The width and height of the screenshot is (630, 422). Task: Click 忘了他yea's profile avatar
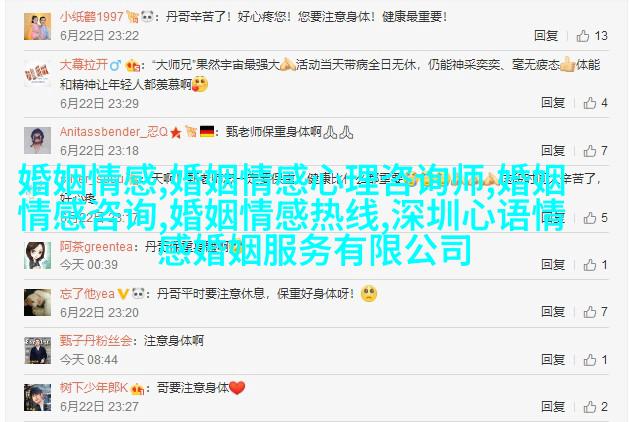37,303
